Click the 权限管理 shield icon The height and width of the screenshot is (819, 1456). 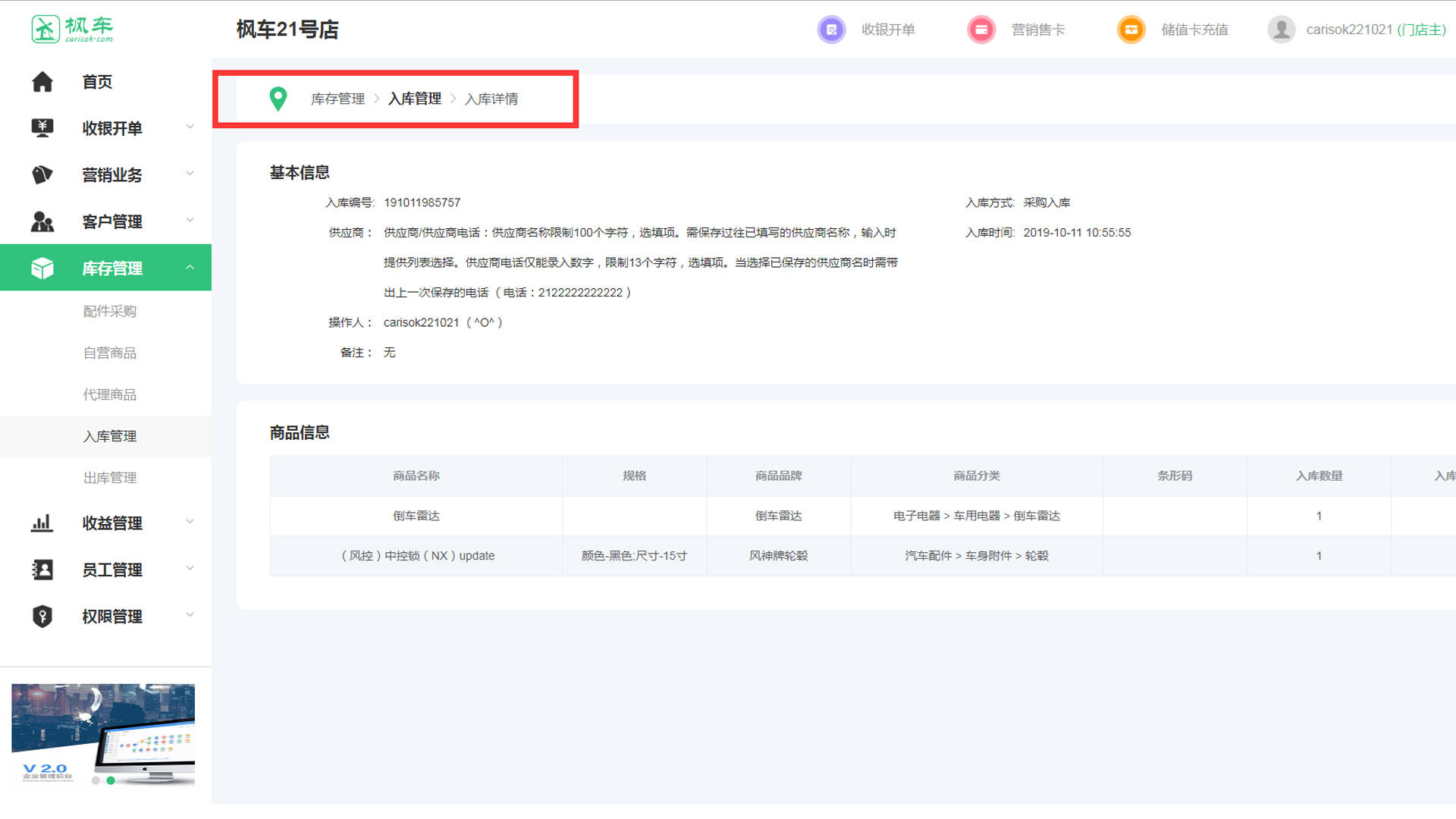point(42,617)
